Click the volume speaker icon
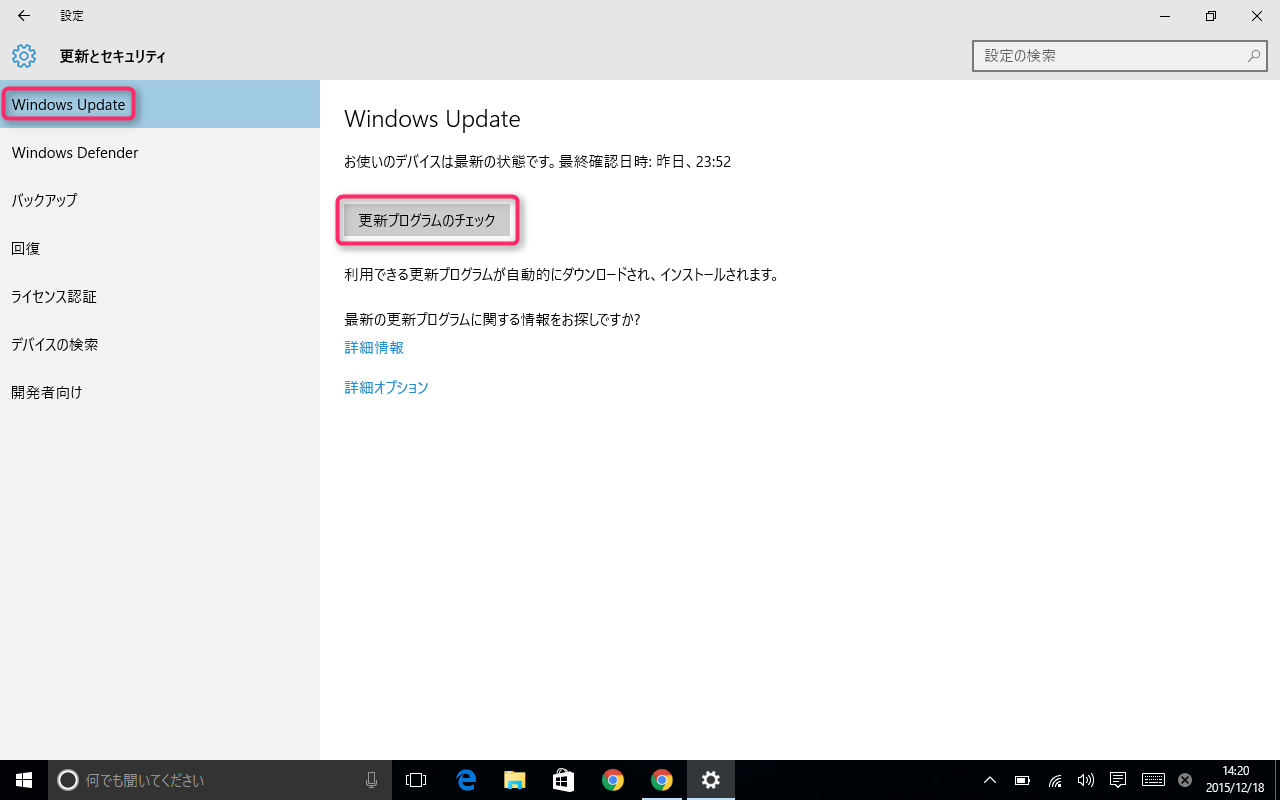Screen dimensions: 1280x800 tap(1086, 780)
